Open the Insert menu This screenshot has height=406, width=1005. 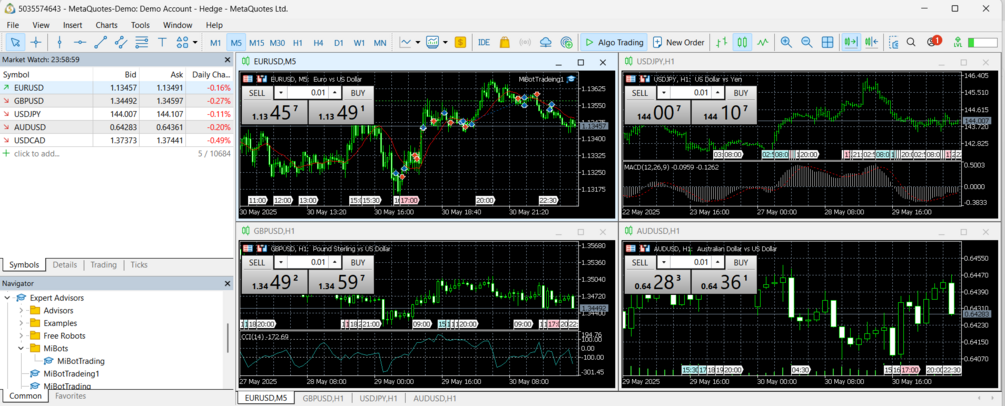coord(72,25)
